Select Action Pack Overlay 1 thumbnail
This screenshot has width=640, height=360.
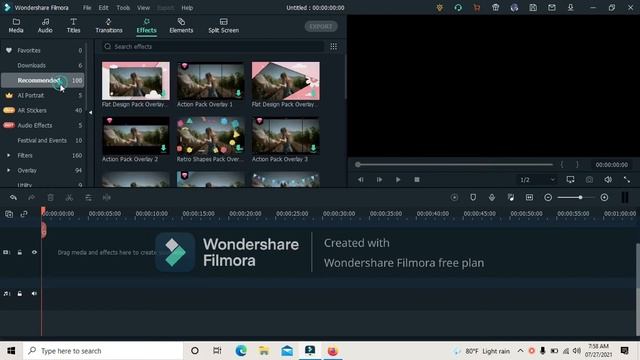click(210, 81)
